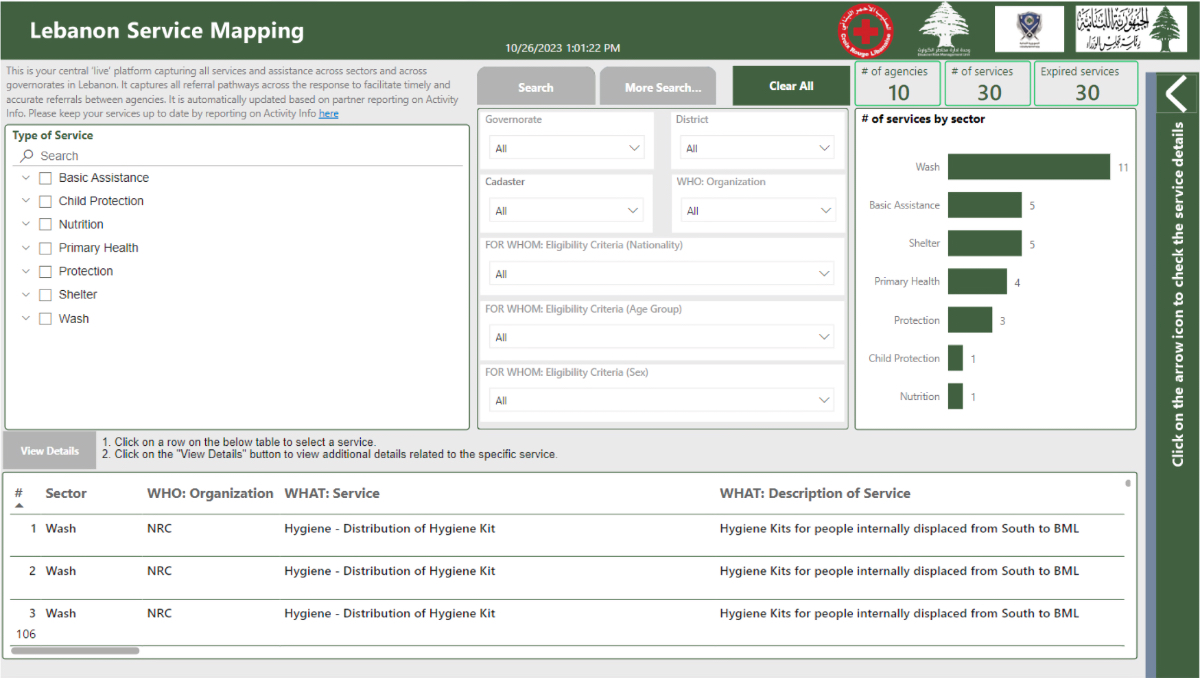Viewport: 1200px width, 678px height.
Task: Click the table vertical scrollbar thumb
Action: pos(1128,483)
